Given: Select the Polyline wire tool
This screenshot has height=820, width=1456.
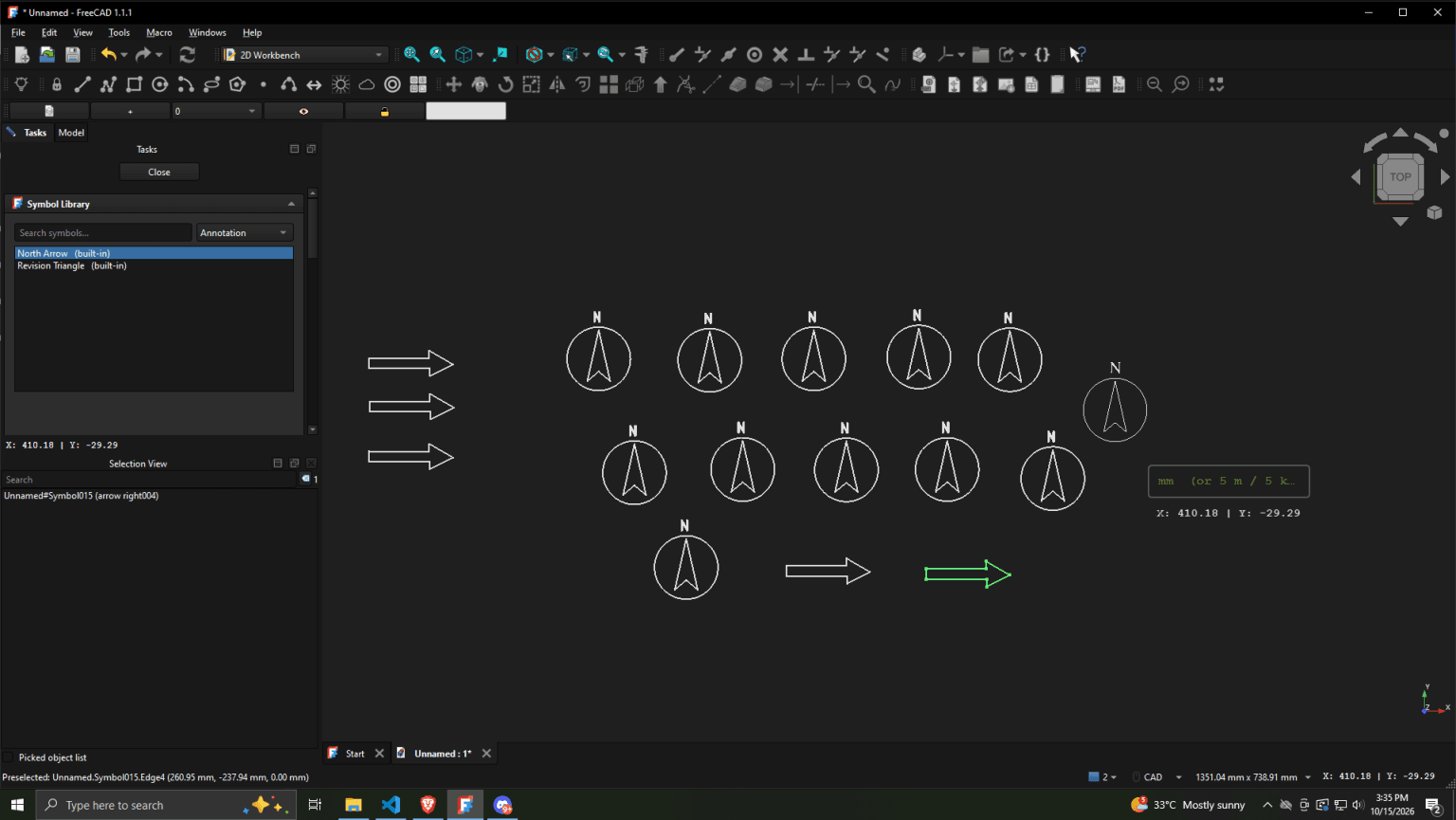Looking at the screenshot, I should pyautogui.click(x=108, y=84).
